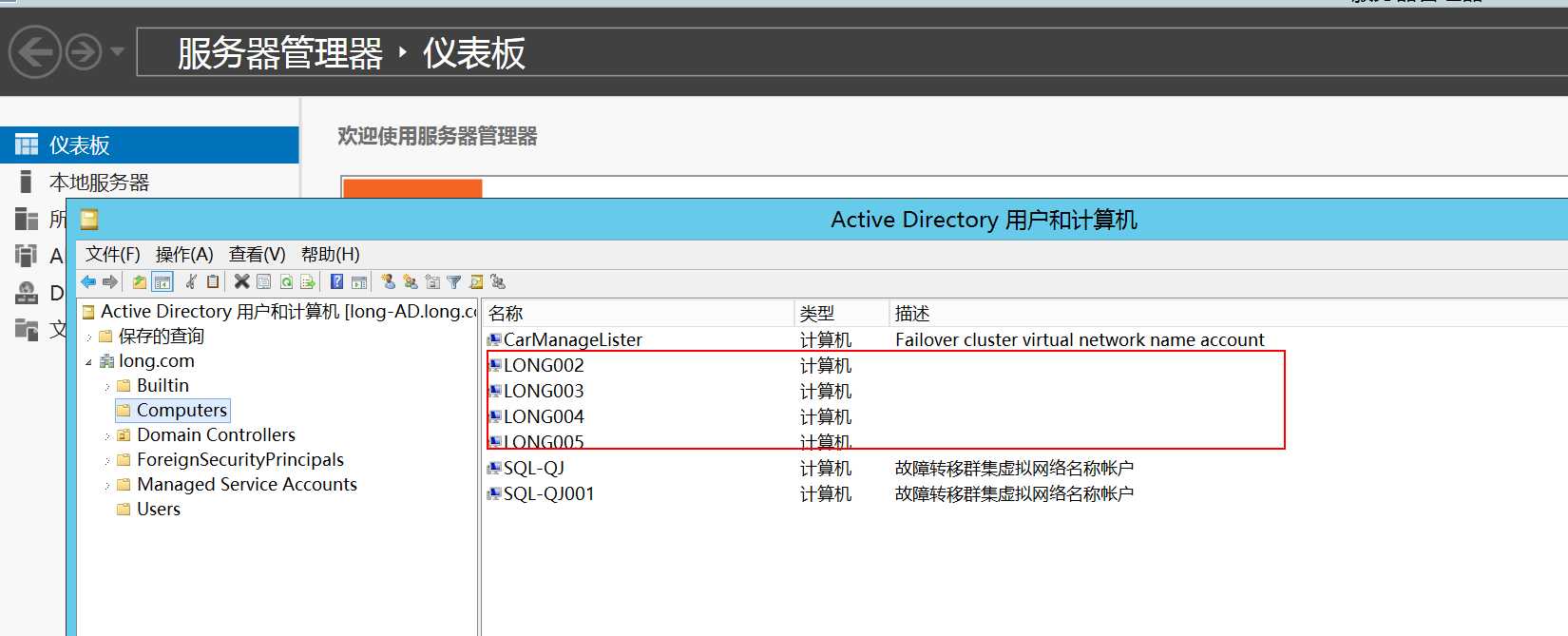The width and height of the screenshot is (1568, 636).
Task: Expand the Domain Controllers node
Action: coord(107,435)
